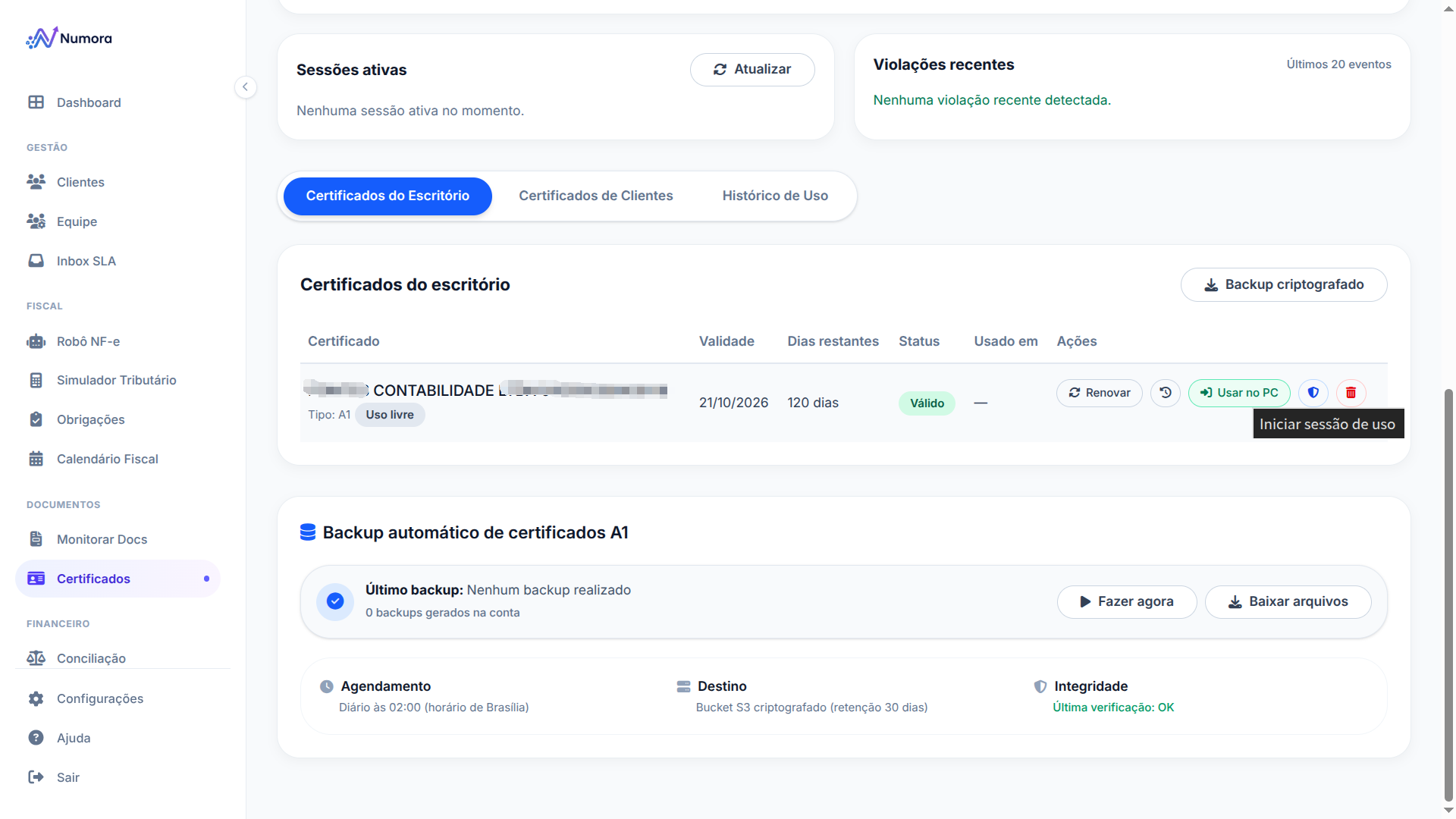Screen dimensions: 1456x819
Task: Click the Uso livre badge
Action: tap(390, 415)
